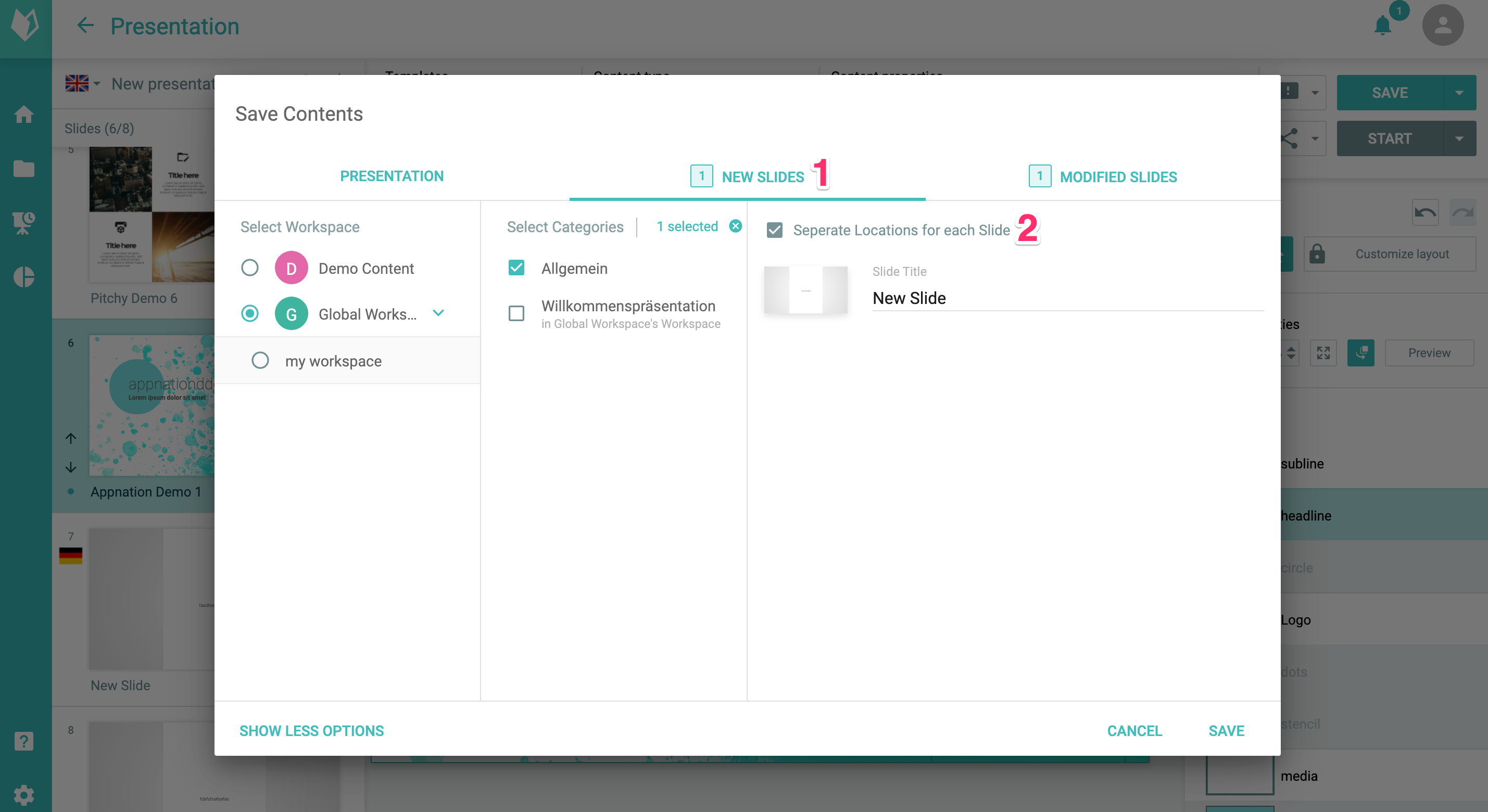Viewport: 1488px width, 812px height.
Task: Switch to the PRESENTATION tab
Action: tap(392, 176)
